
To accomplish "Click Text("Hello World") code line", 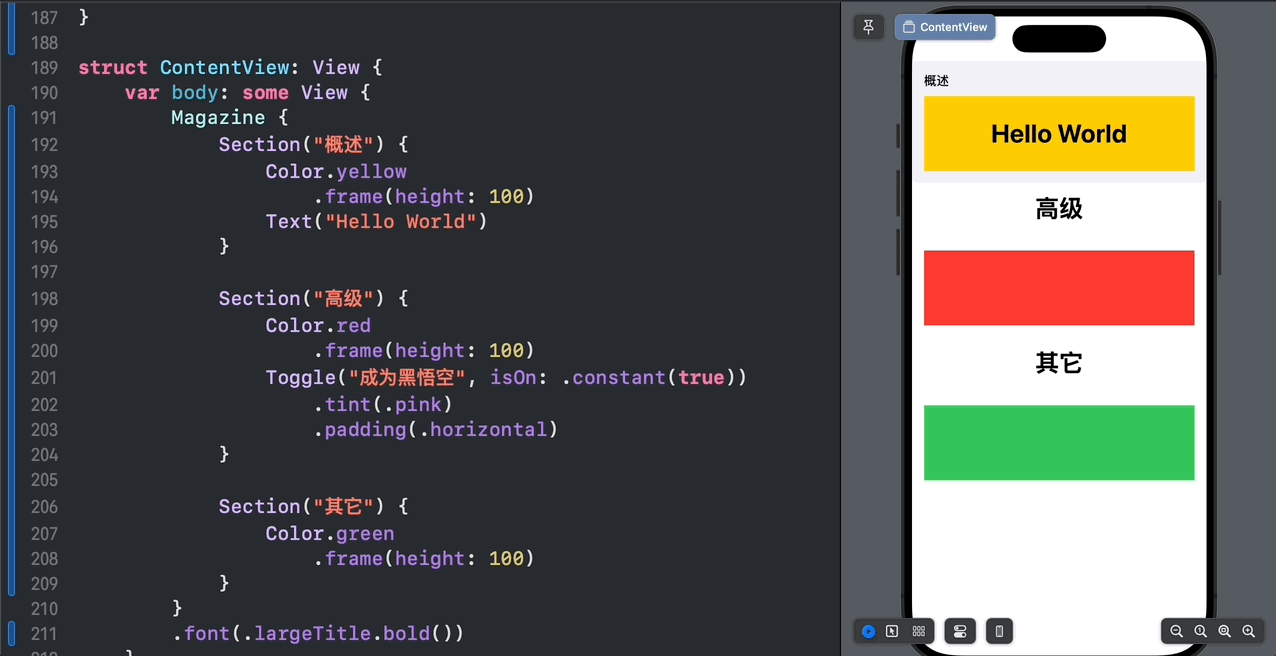I will 376,222.
